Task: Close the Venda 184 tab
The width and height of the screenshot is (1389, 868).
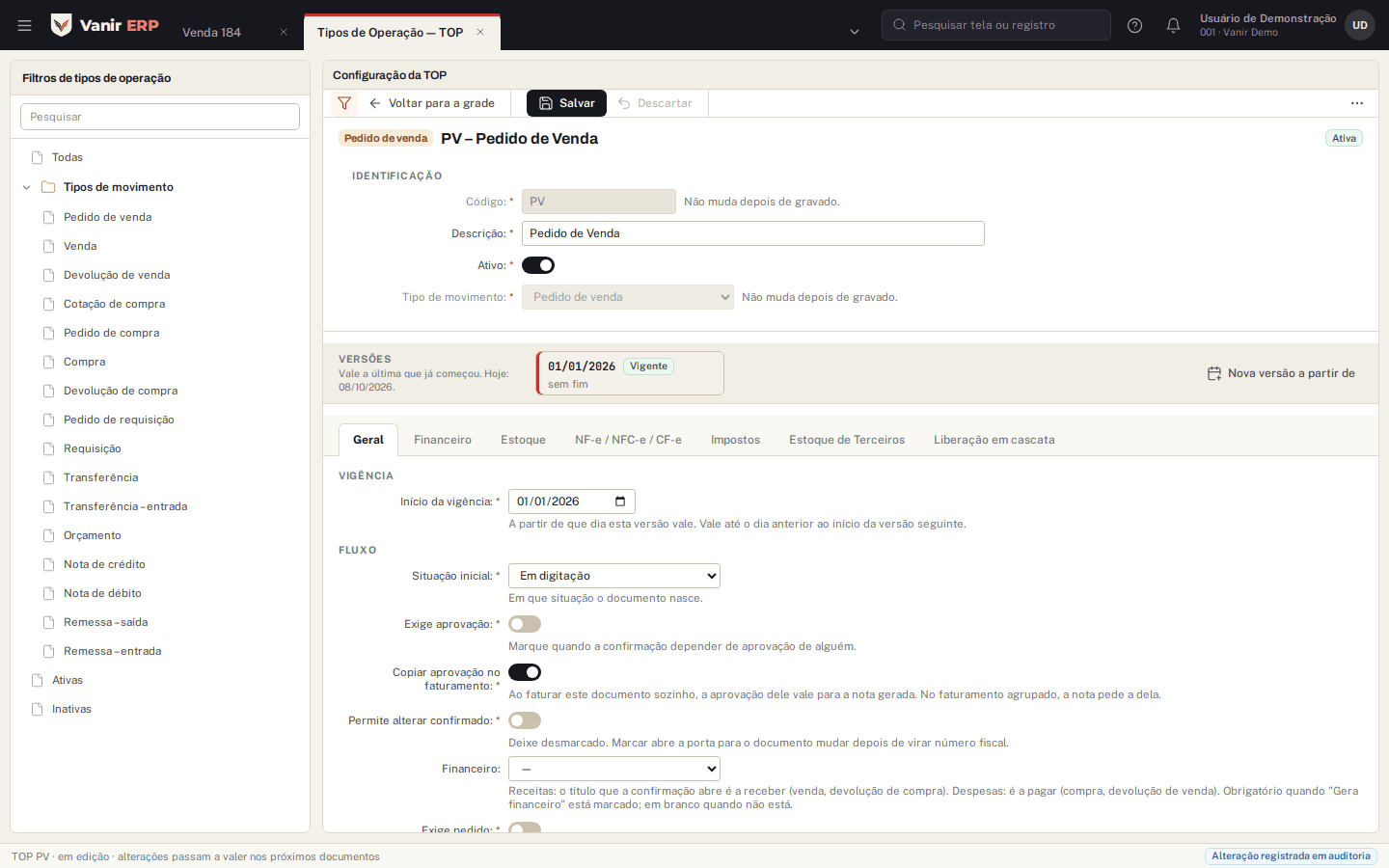Action: (284, 32)
